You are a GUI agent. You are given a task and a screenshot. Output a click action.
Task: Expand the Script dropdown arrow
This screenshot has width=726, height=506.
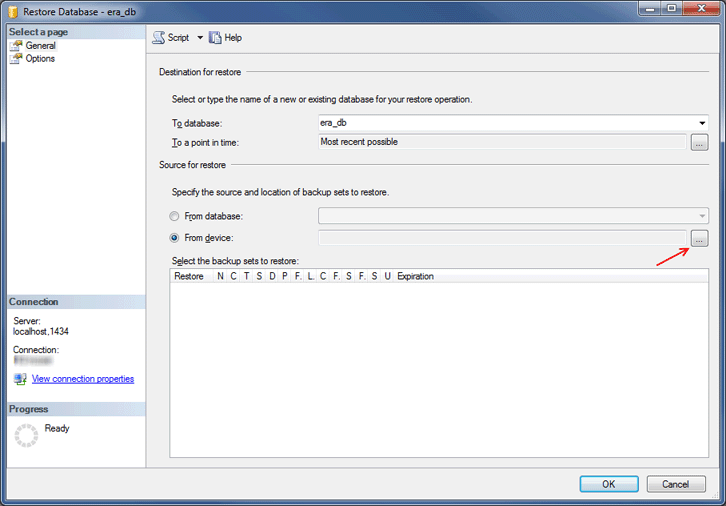click(199, 38)
